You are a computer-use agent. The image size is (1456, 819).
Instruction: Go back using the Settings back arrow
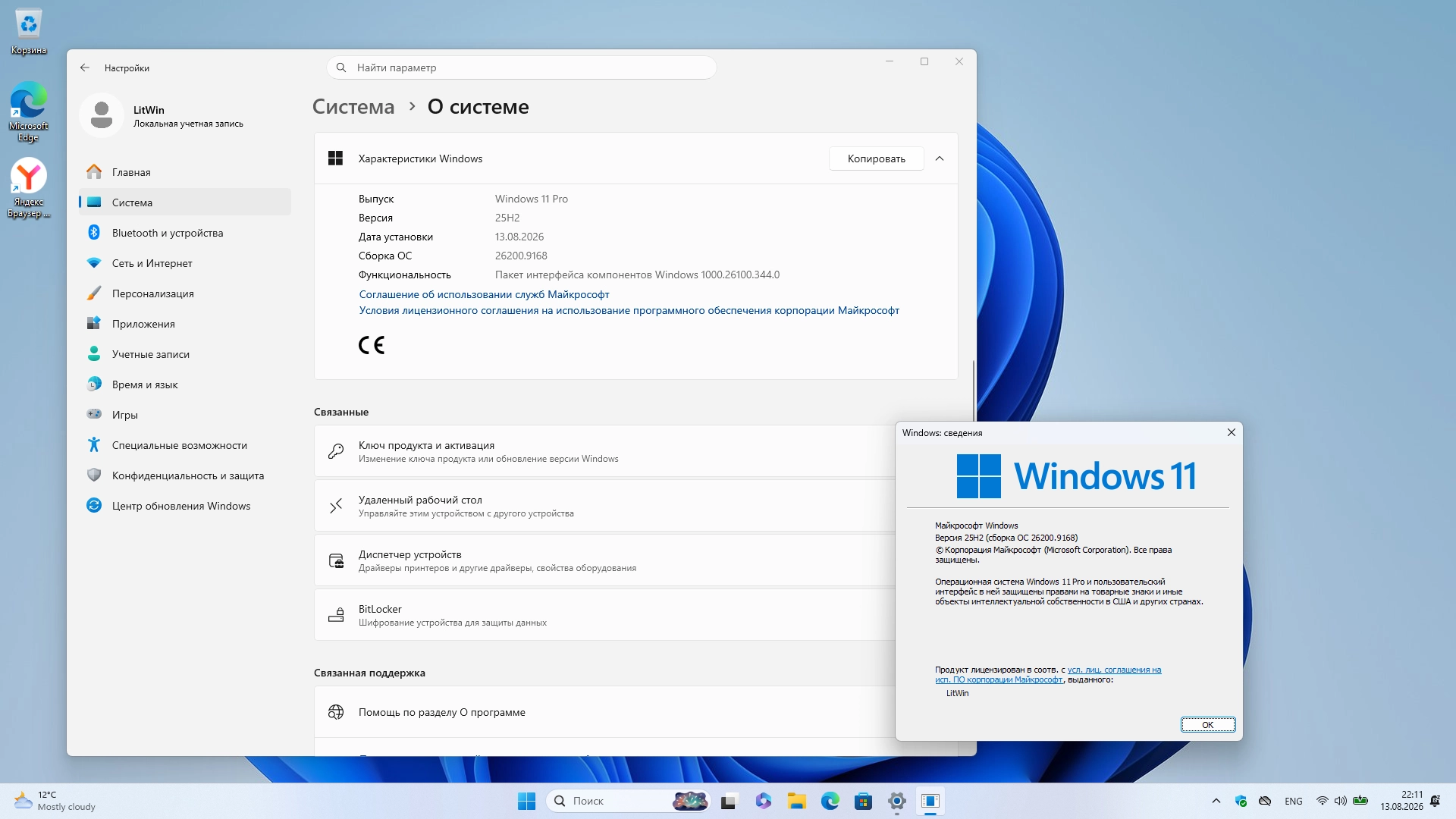pos(85,67)
